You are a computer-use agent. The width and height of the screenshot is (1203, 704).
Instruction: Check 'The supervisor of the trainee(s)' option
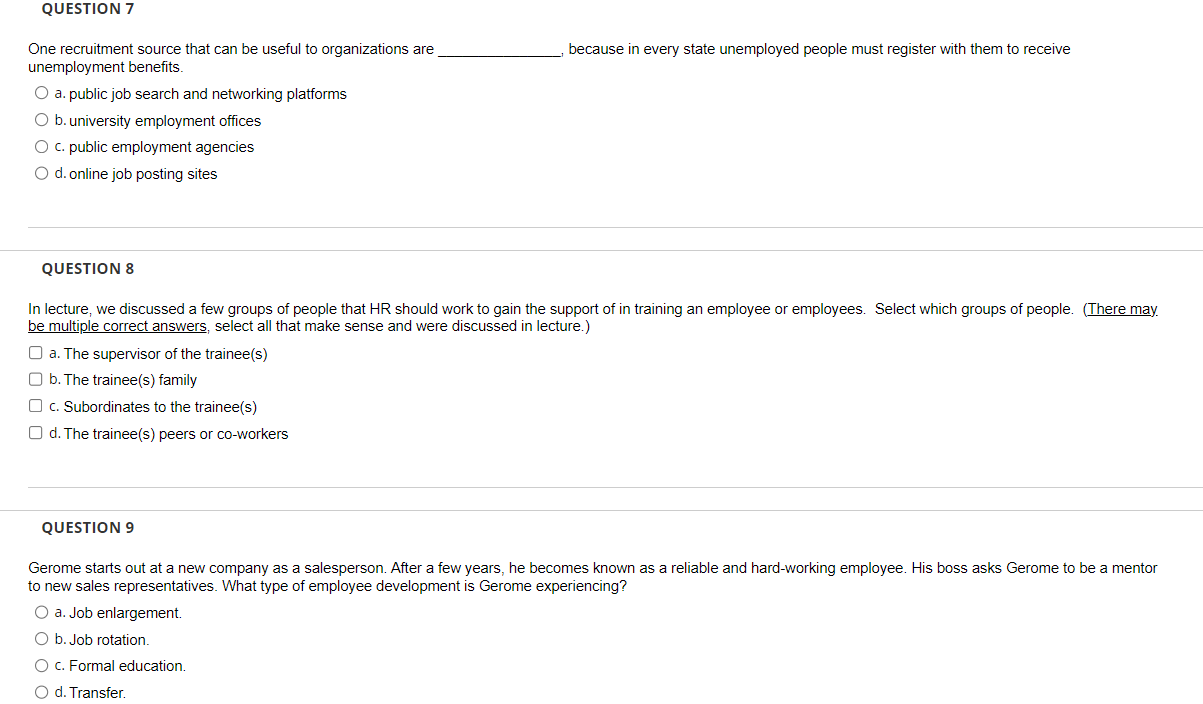pos(34,351)
